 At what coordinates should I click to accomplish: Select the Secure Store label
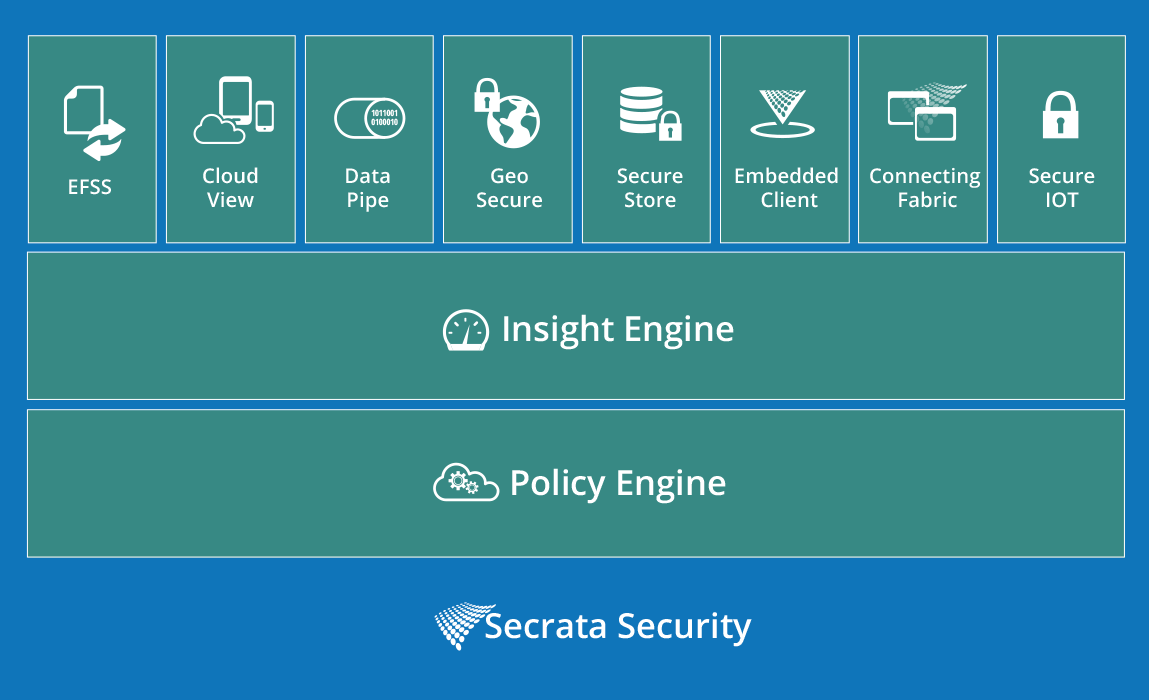pos(650,188)
